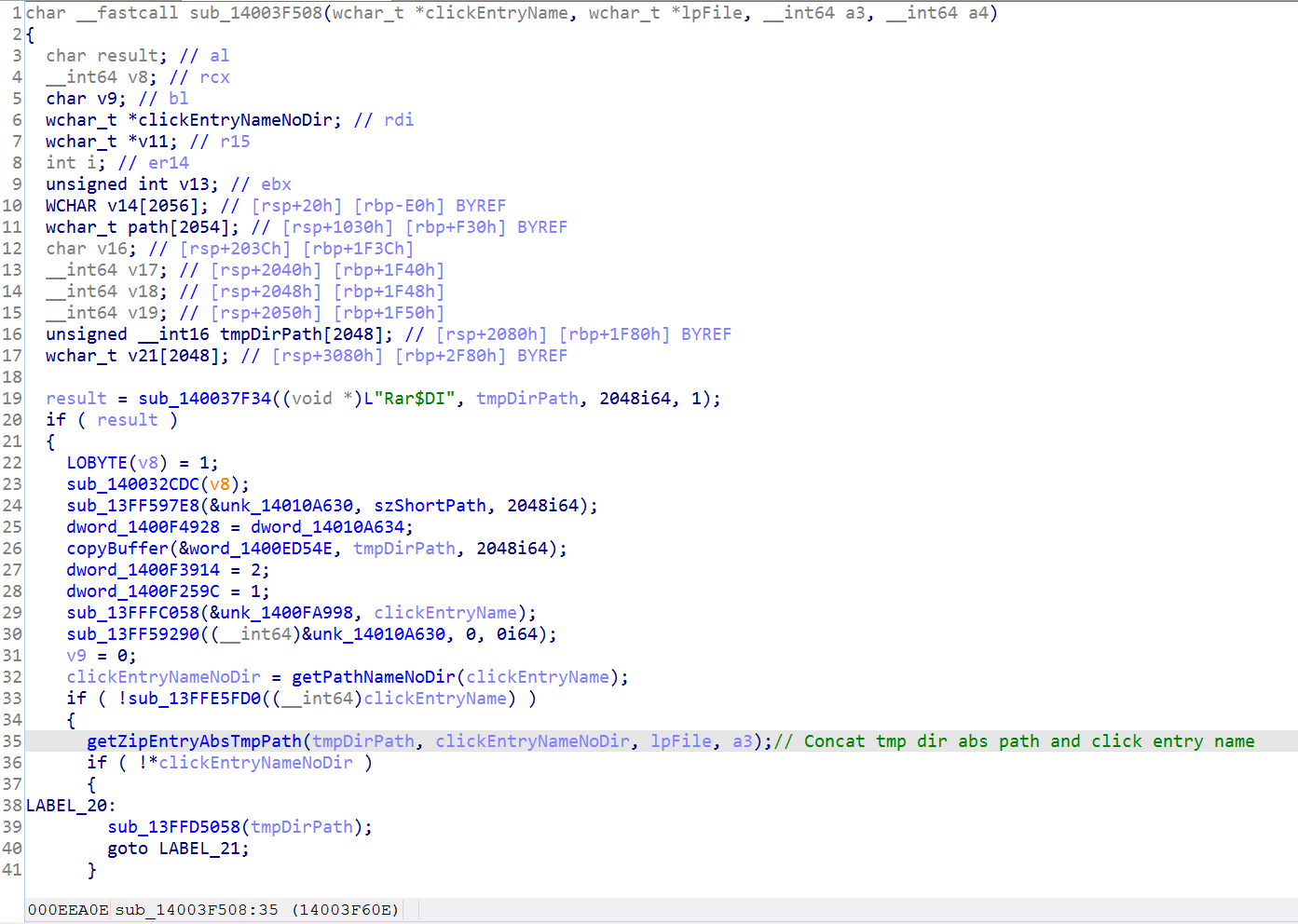Click the sub_140032CDC function call

(132, 484)
